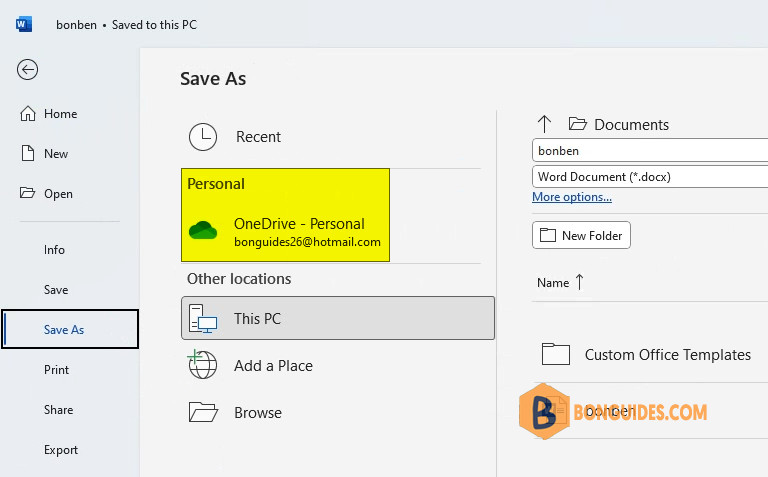Screen dimensions: 768x477
Task: Open the Share section
Action: tap(58, 410)
